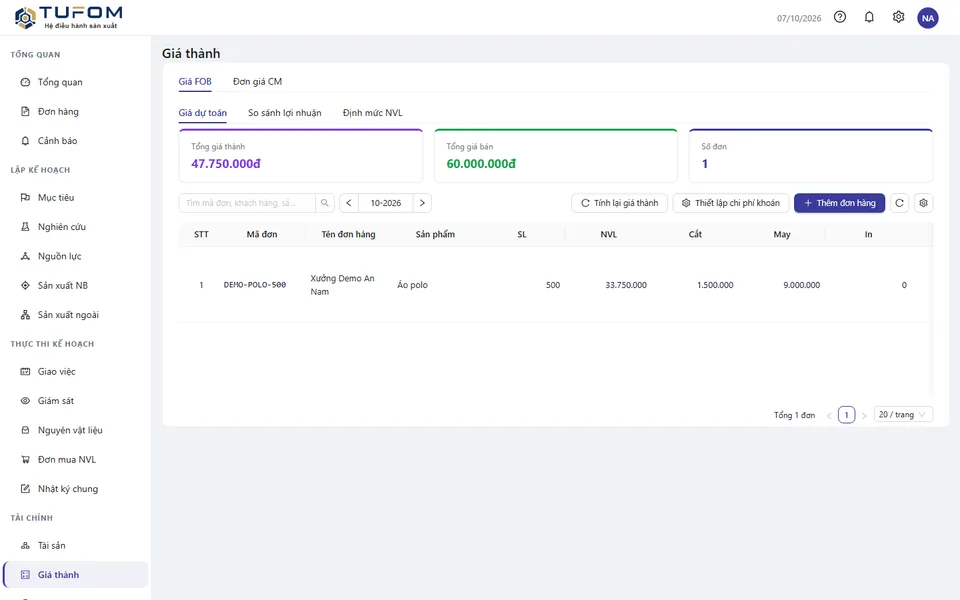The width and height of the screenshot is (960, 600).
Task: Open Nhật ký chung sidebar item
Action: pos(75,489)
